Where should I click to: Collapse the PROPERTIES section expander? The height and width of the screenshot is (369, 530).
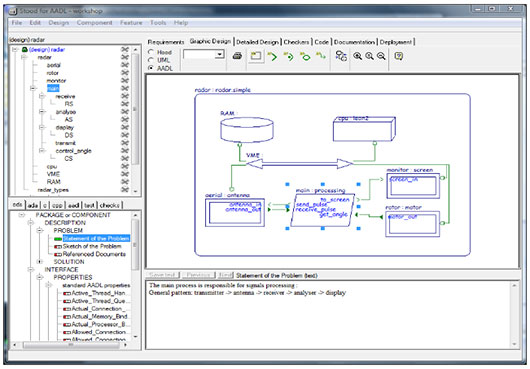(40, 277)
